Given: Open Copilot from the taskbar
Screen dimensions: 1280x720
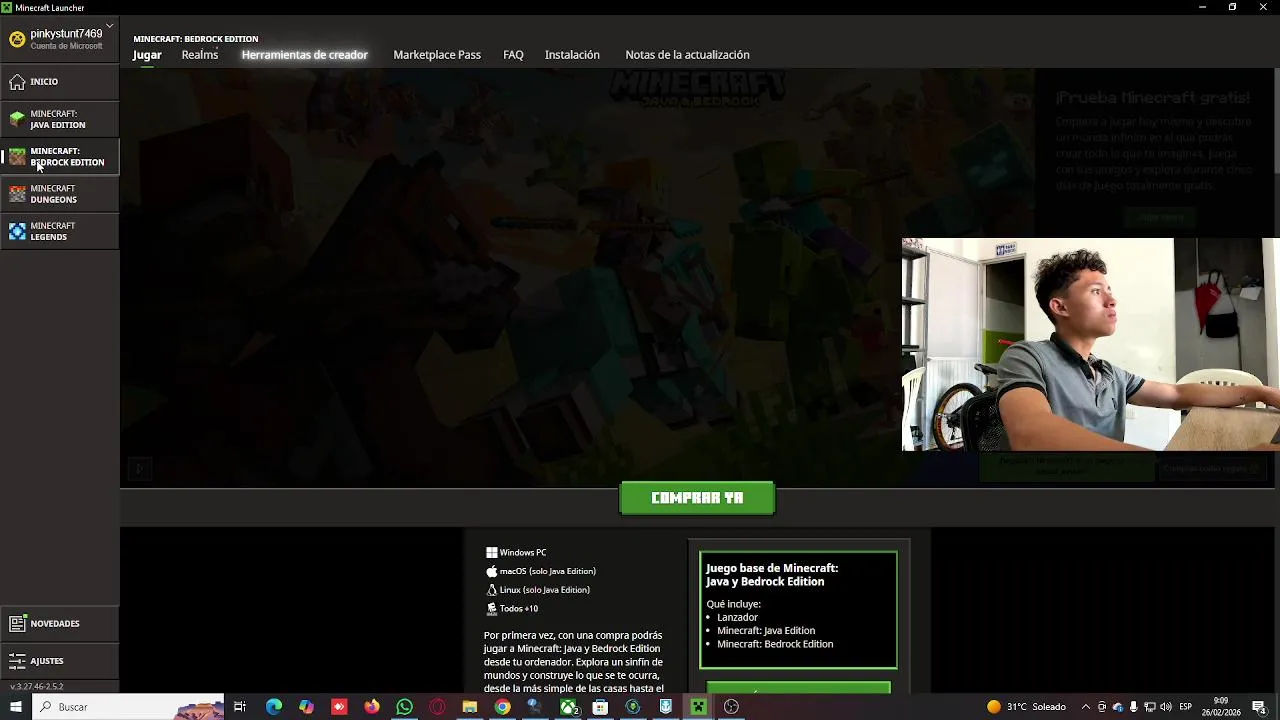Looking at the screenshot, I should point(306,707).
